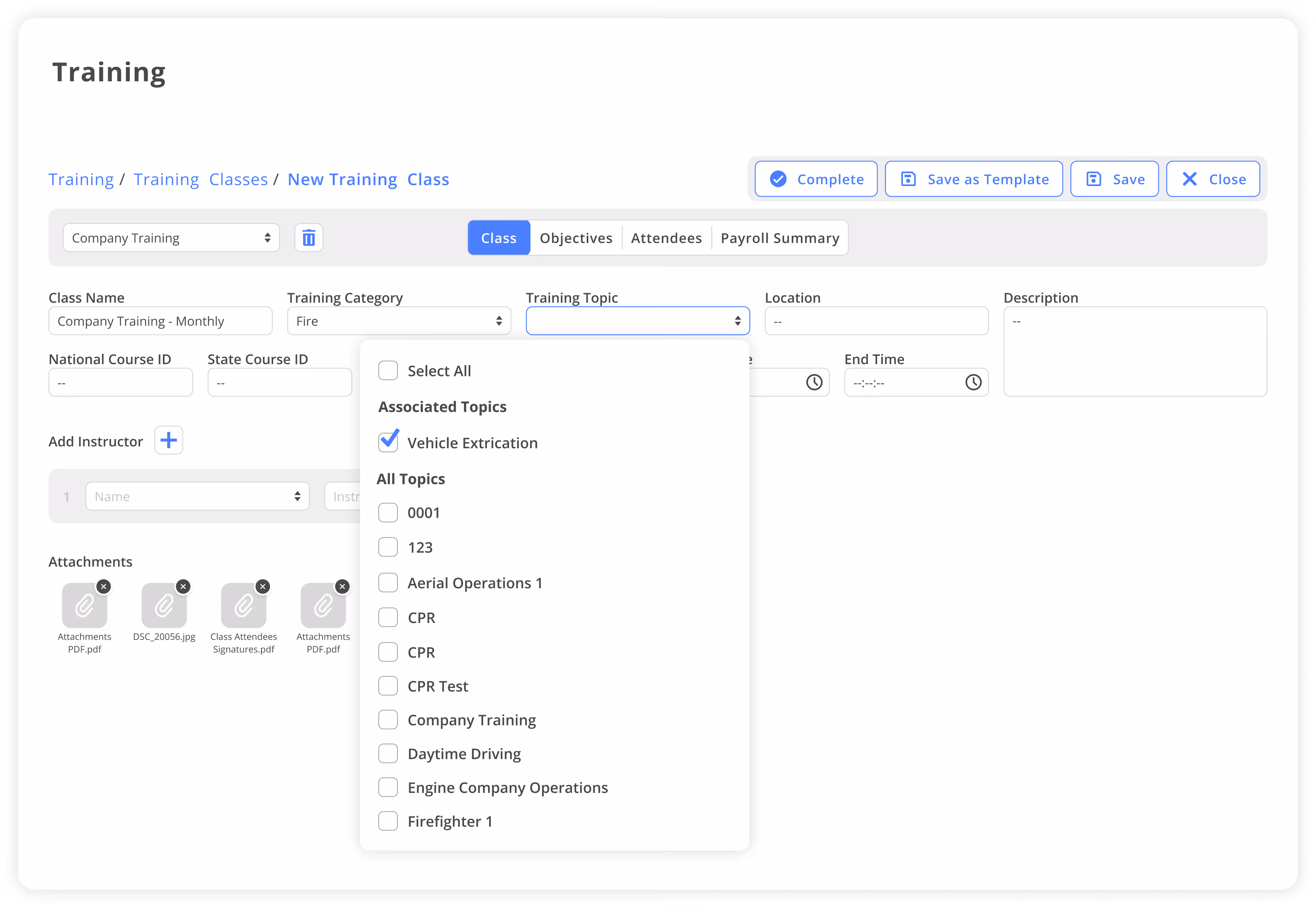Click the trash delete icon
This screenshot has height=908, width=1316.
[x=309, y=238]
